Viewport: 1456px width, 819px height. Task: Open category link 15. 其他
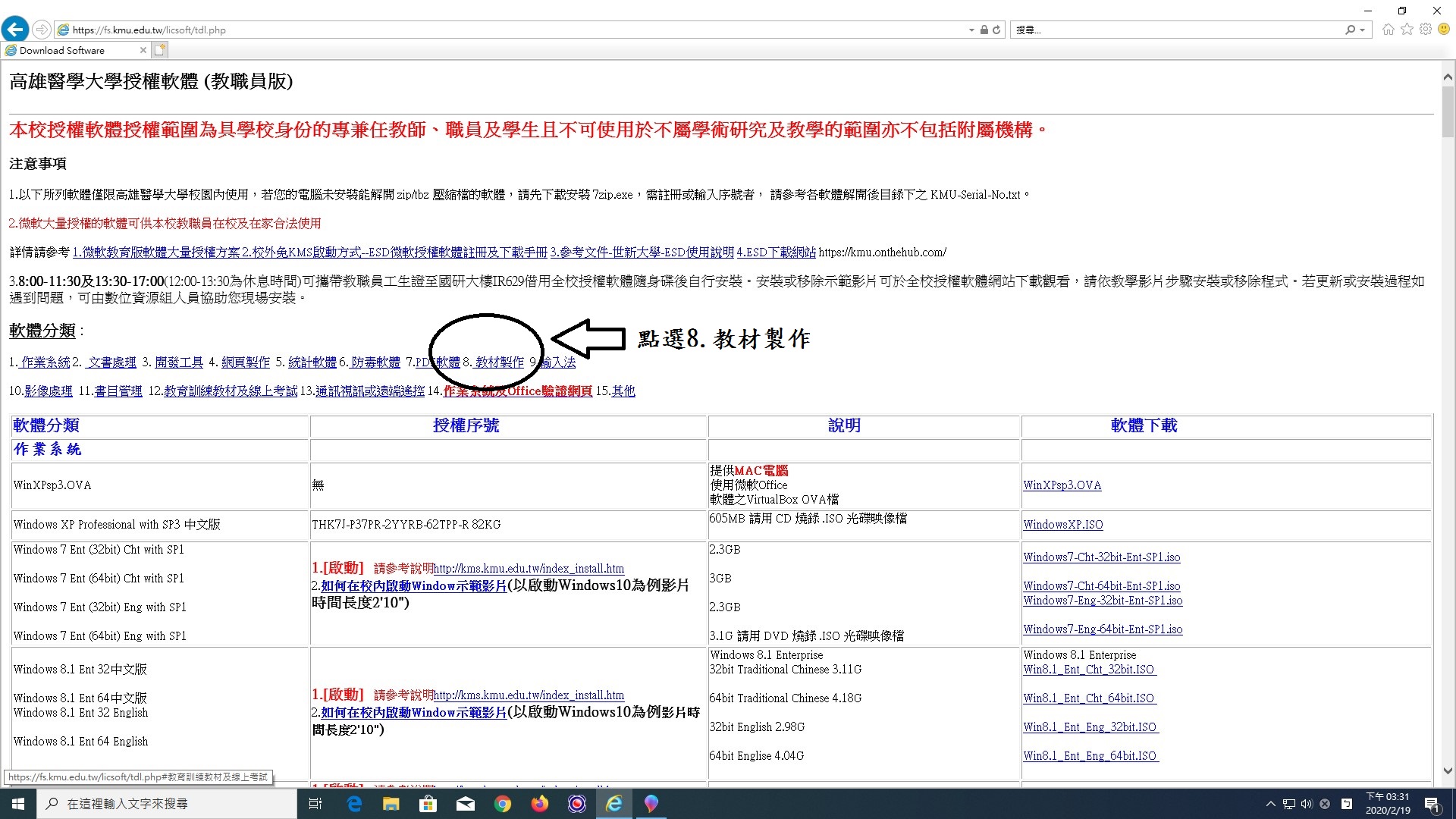click(x=623, y=391)
